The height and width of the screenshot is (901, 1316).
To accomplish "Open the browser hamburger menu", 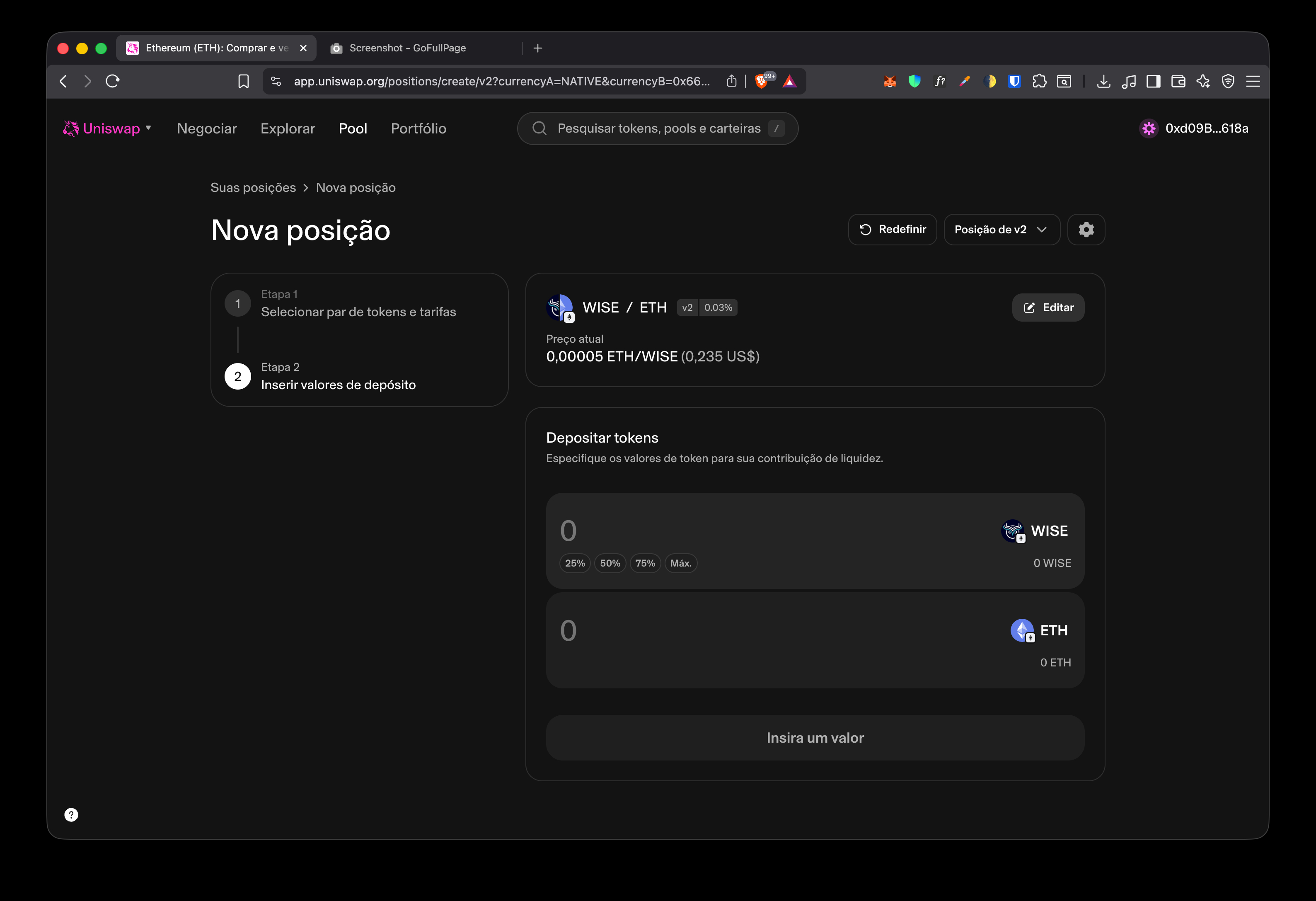I will coord(1253,82).
